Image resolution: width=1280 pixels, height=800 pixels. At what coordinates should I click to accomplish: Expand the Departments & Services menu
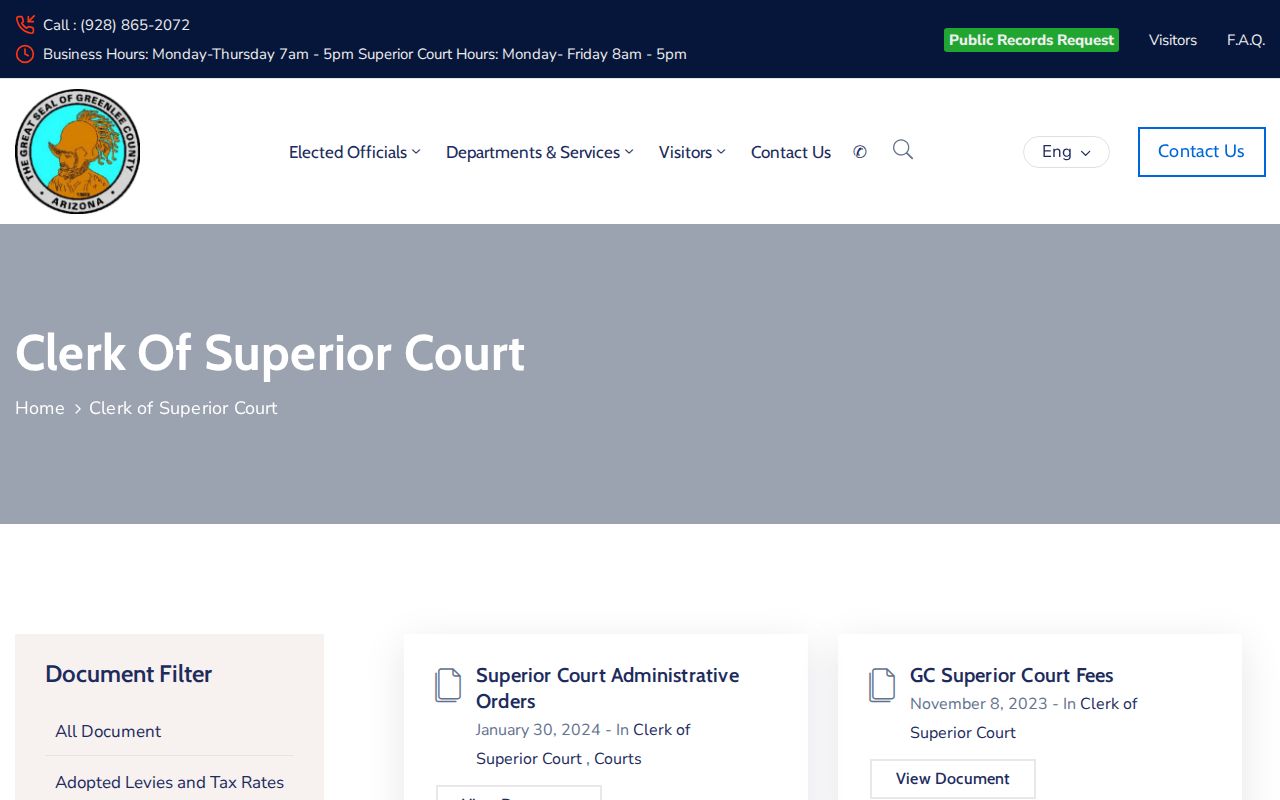click(539, 152)
